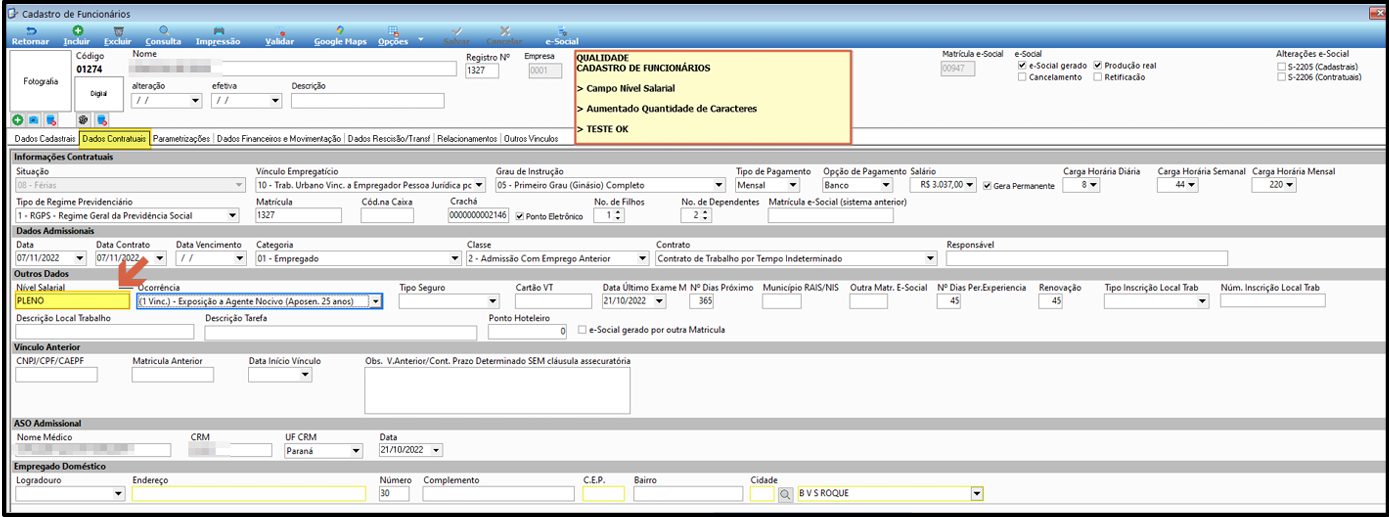The image size is (1389, 517).
Task: Open Tipo de Pagamento Mensal dropdown
Action: [x=793, y=185]
